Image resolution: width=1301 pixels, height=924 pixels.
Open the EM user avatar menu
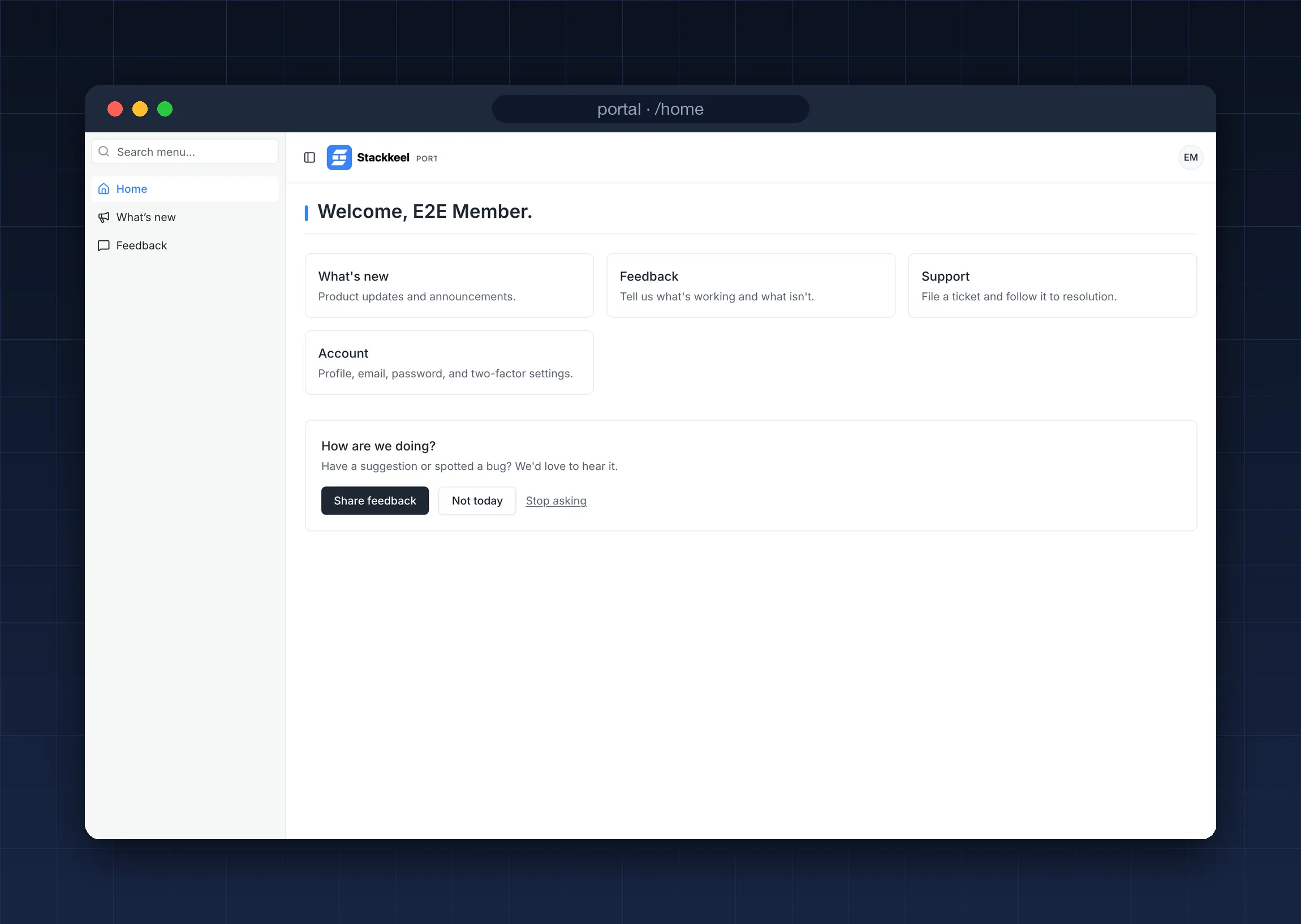1191,158
